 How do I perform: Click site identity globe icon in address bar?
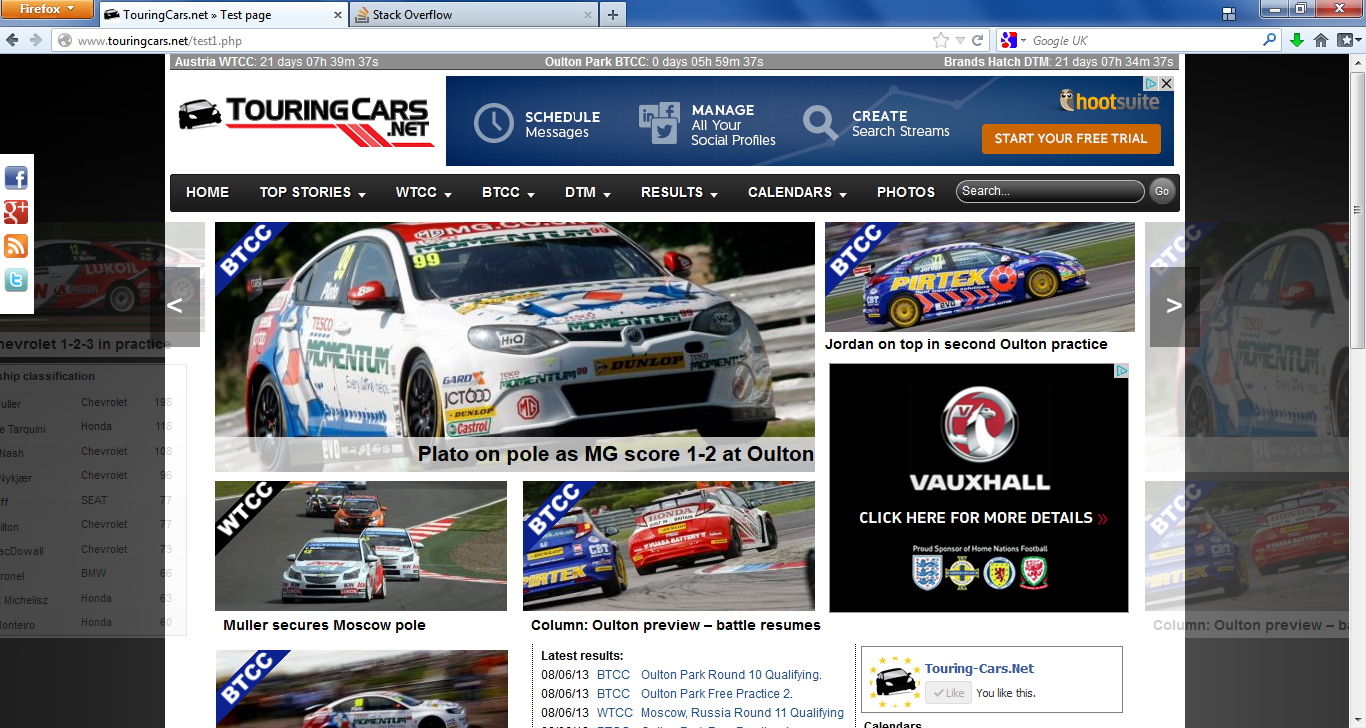pyautogui.click(x=65, y=40)
